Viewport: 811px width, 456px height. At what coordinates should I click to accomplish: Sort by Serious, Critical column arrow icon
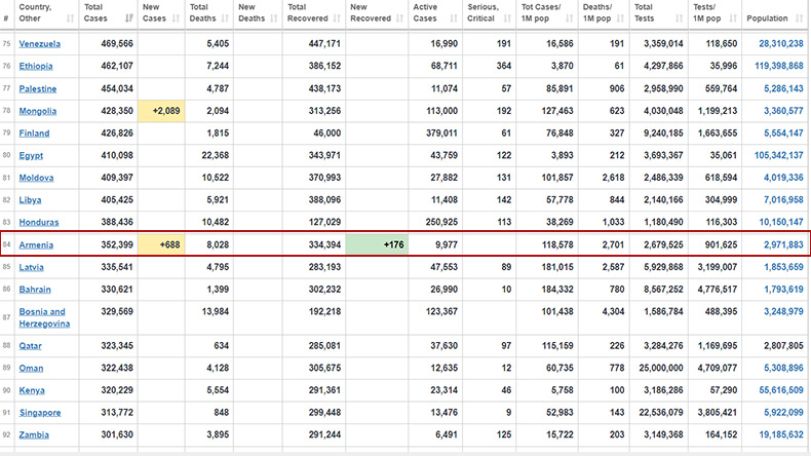pyautogui.click(x=507, y=19)
